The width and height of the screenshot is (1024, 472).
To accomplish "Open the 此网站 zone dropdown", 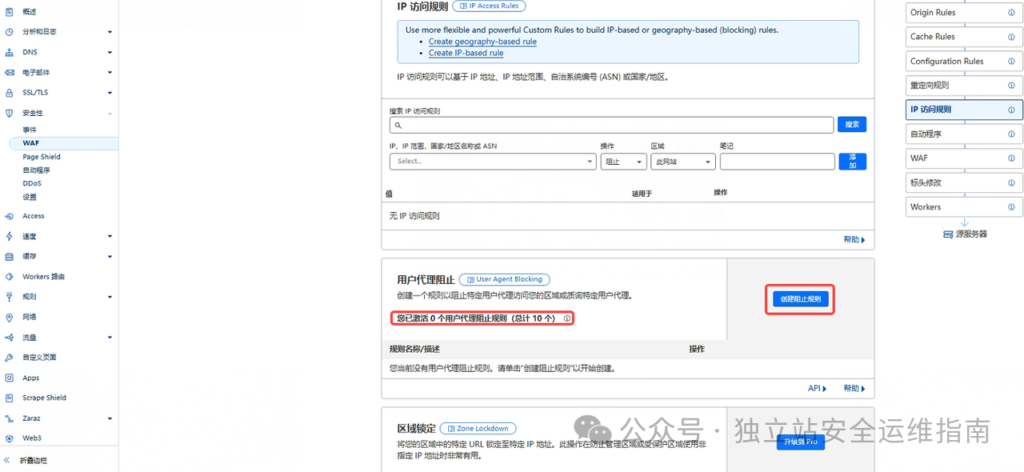I will click(x=683, y=161).
